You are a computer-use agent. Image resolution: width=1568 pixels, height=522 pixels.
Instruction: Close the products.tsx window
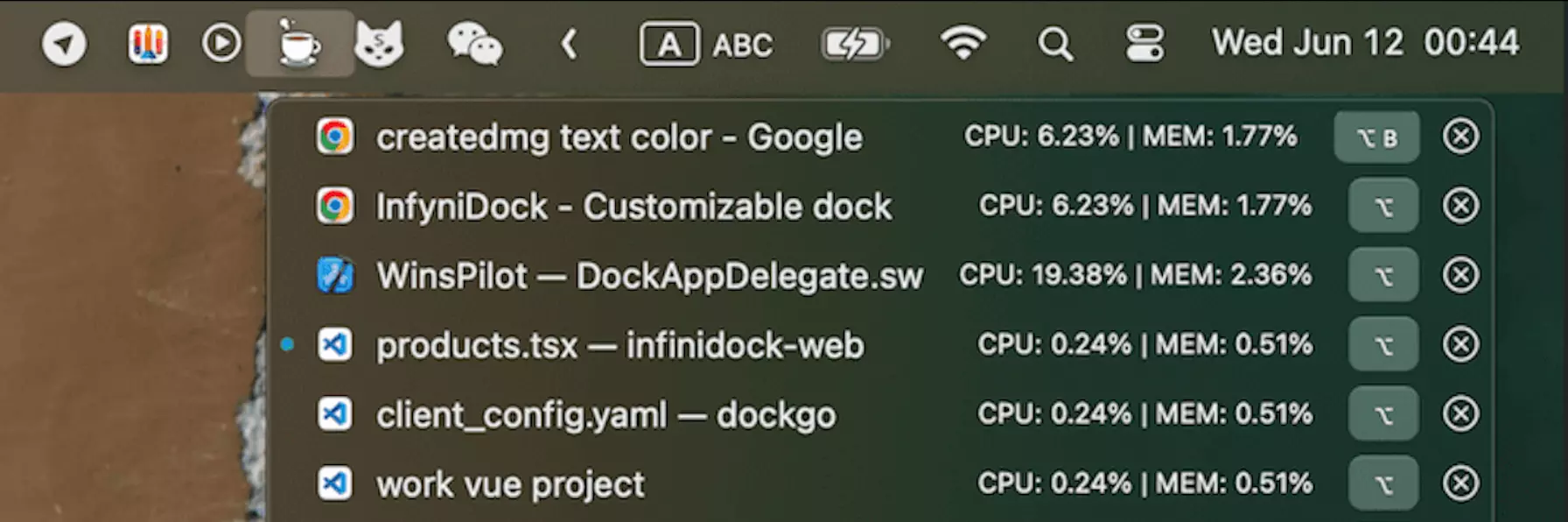[1460, 344]
